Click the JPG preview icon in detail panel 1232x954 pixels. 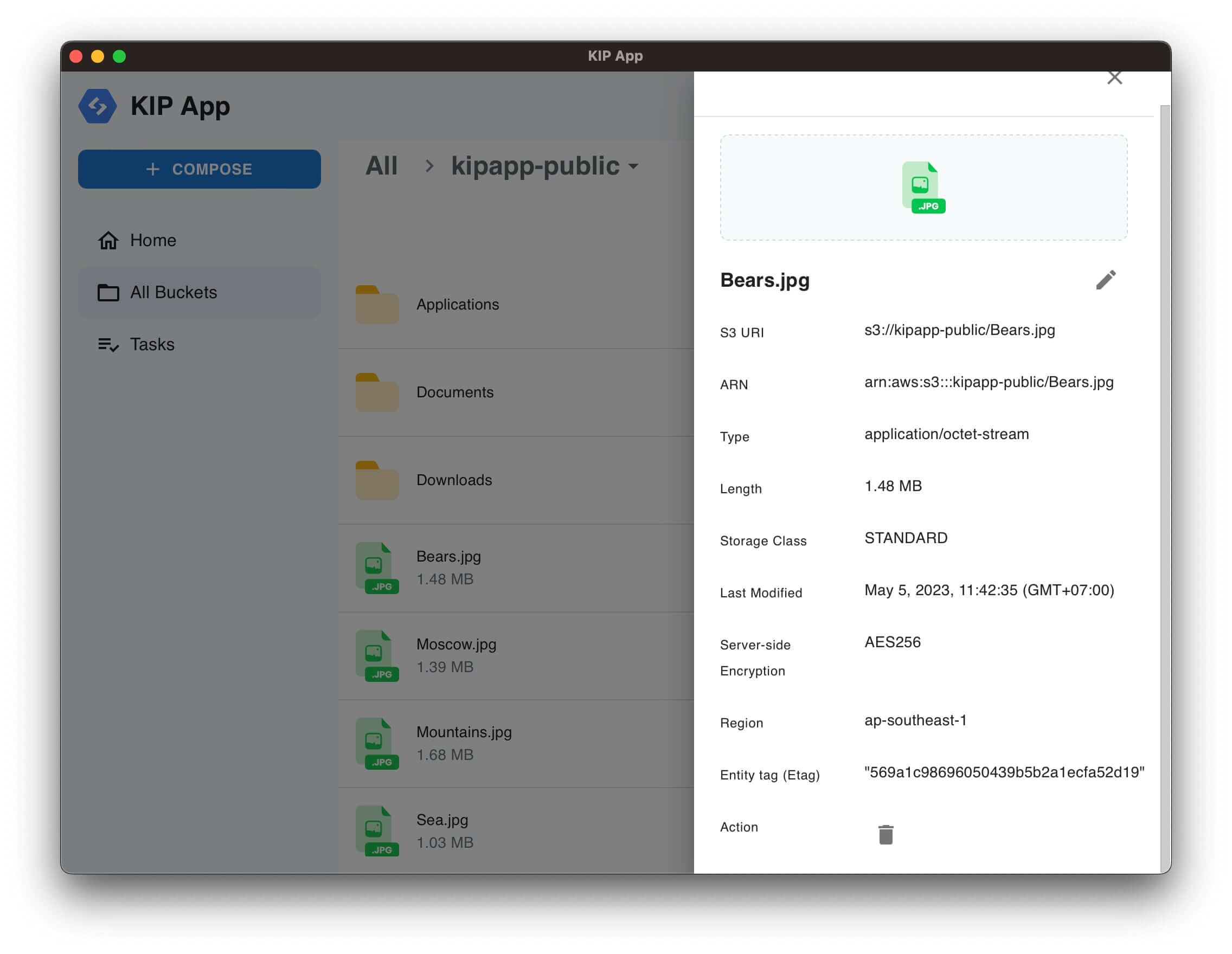coord(922,187)
